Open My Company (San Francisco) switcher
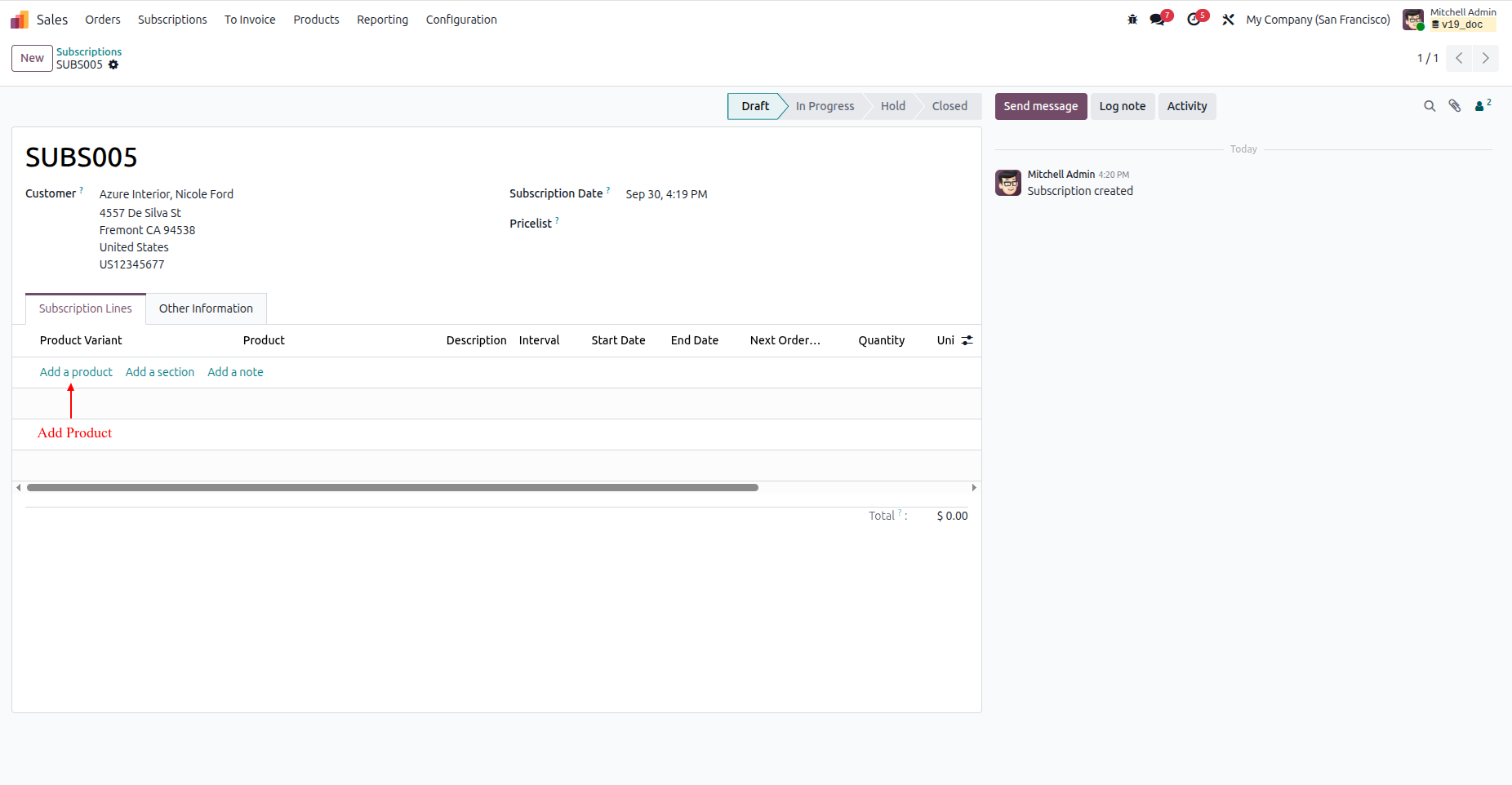 [x=1318, y=20]
